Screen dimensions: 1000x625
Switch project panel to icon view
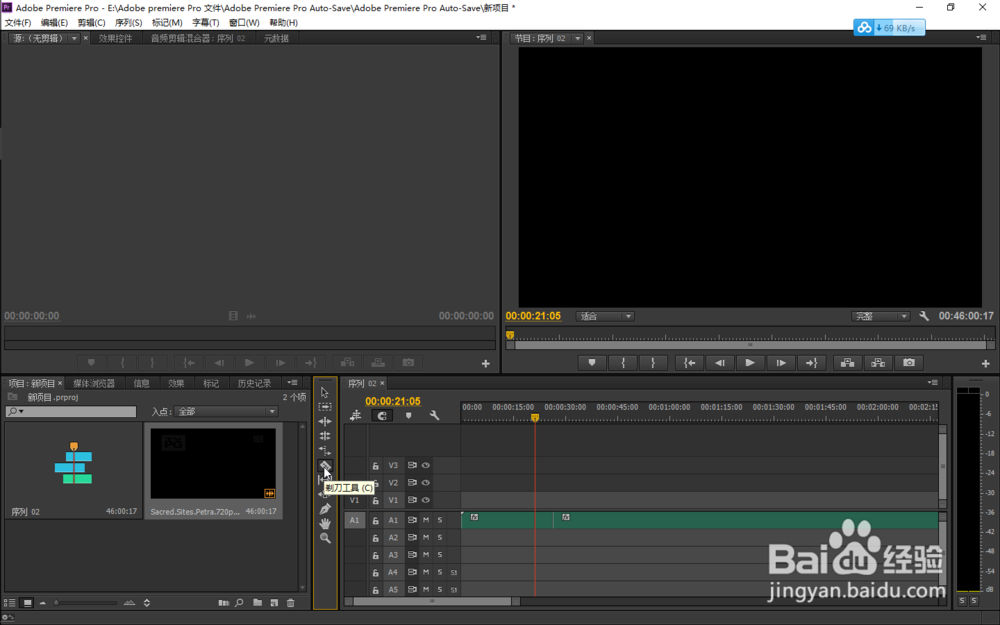pyautogui.click(x=27, y=603)
